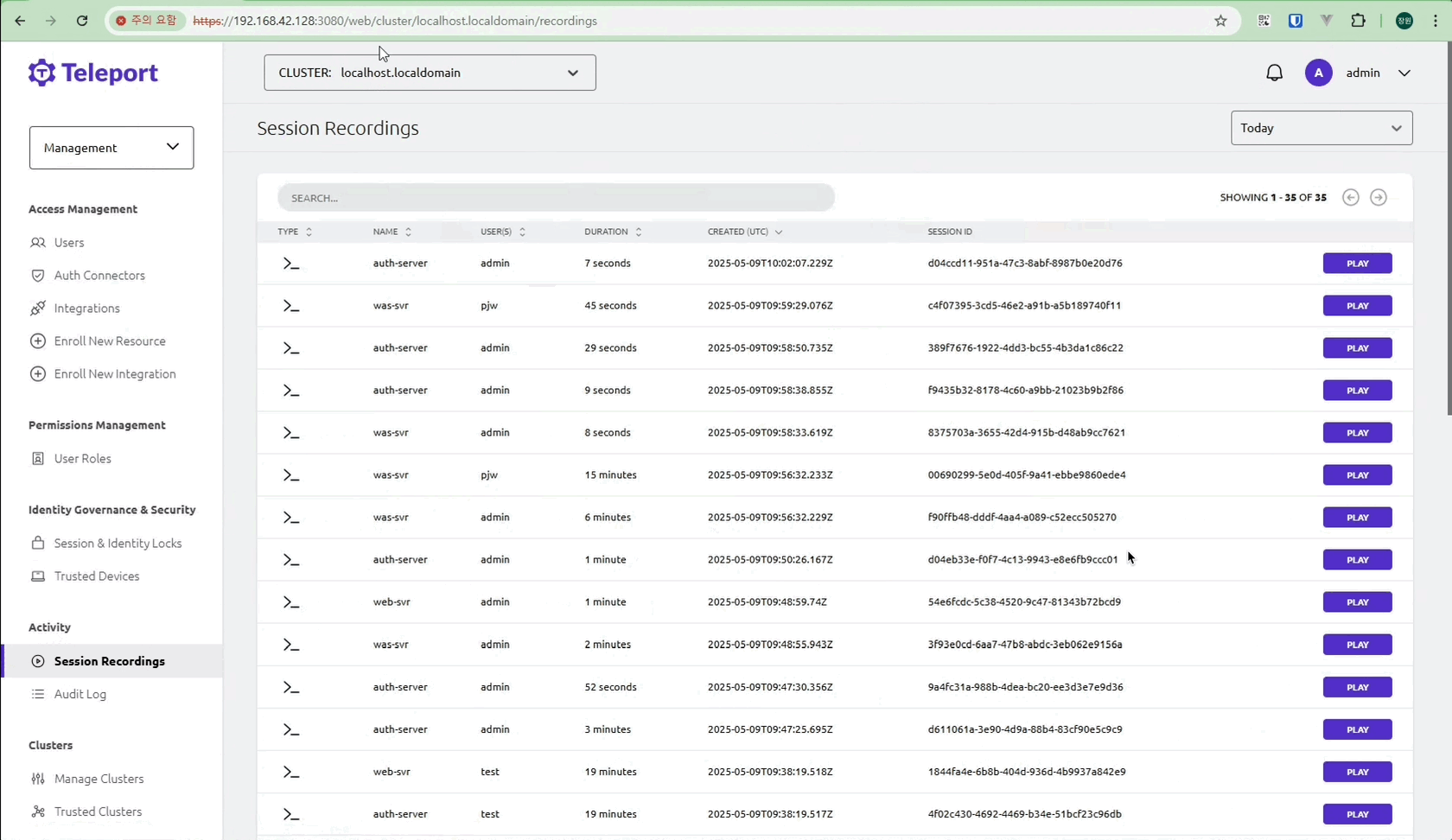Open the Management section dropdown
This screenshot has width=1452, height=840.
click(x=111, y=148)
